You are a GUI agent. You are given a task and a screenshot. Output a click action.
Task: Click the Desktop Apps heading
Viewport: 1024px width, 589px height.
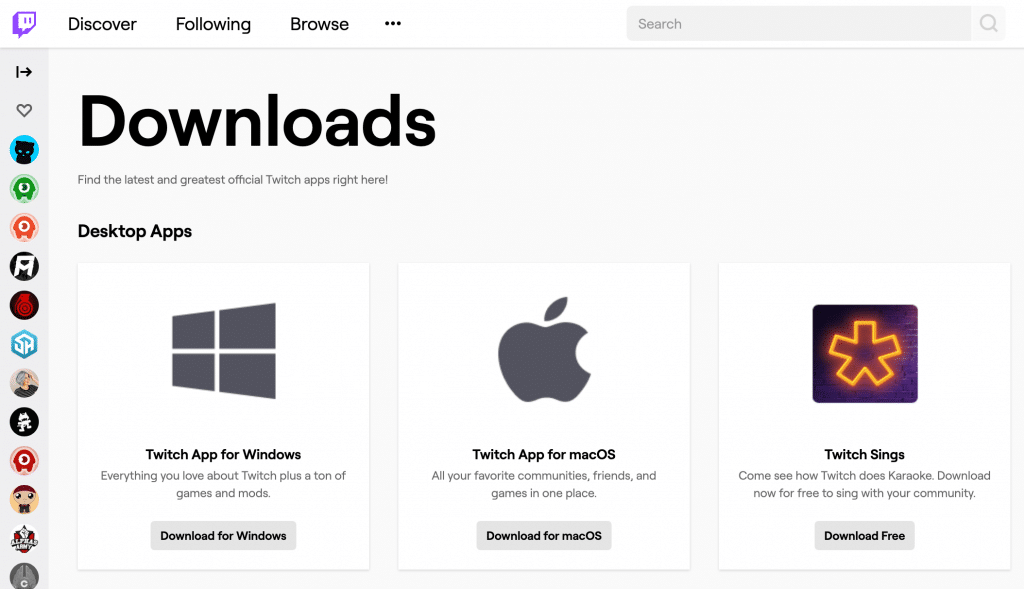(x=135, y=231)
